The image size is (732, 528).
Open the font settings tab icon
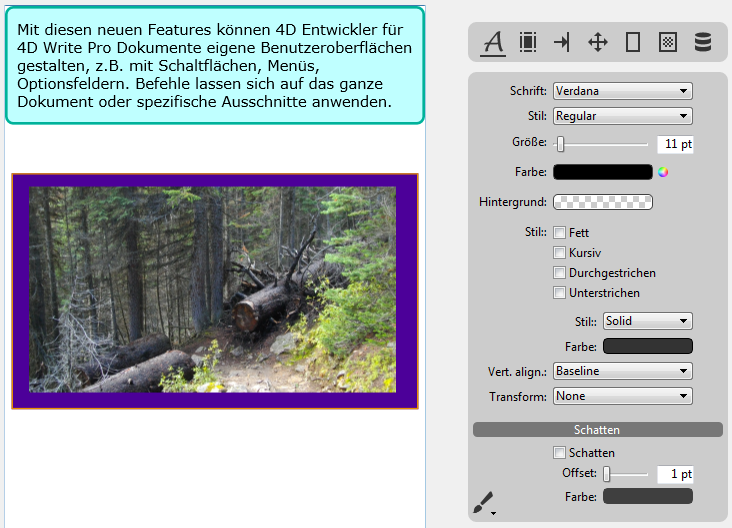[x=493, y=42]
